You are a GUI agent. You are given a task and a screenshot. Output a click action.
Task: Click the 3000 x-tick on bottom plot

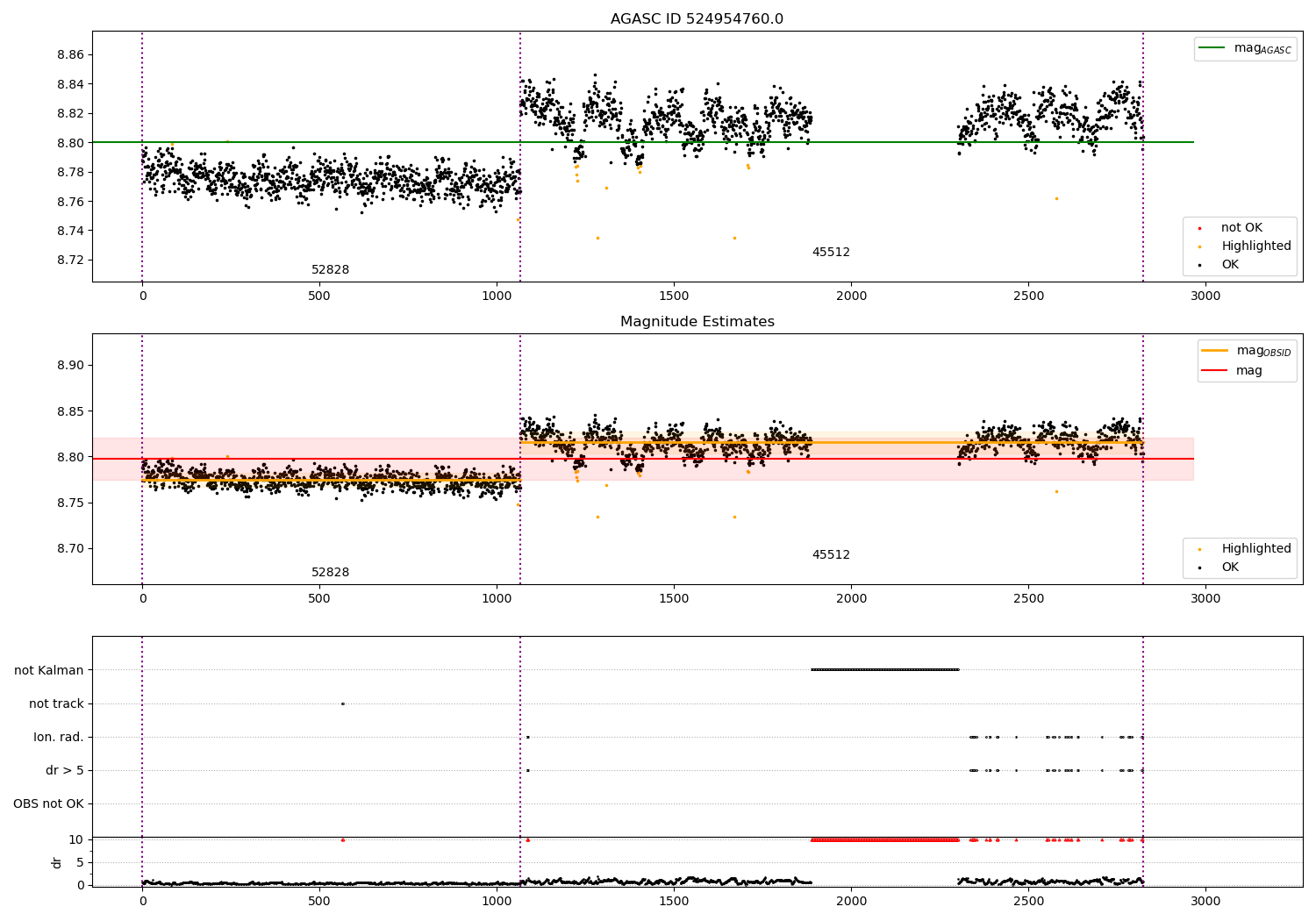tap(1205, 901)
